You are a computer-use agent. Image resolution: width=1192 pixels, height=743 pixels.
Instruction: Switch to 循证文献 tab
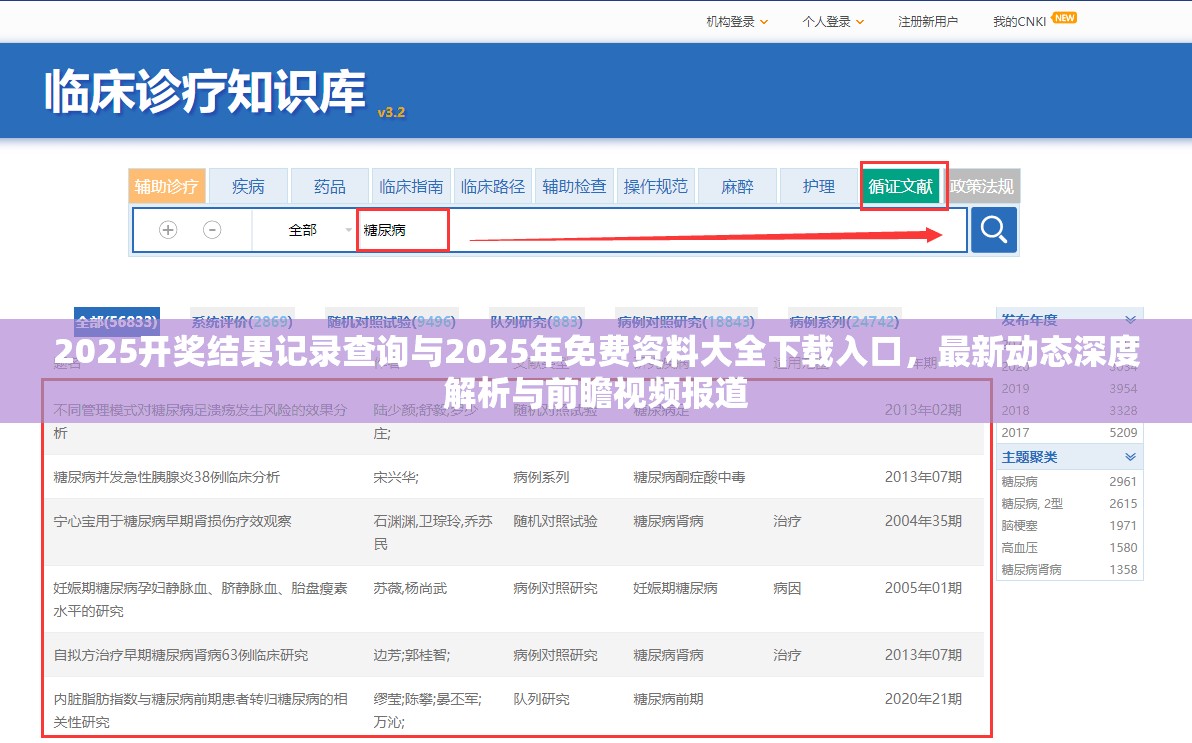tap(901, 186)
